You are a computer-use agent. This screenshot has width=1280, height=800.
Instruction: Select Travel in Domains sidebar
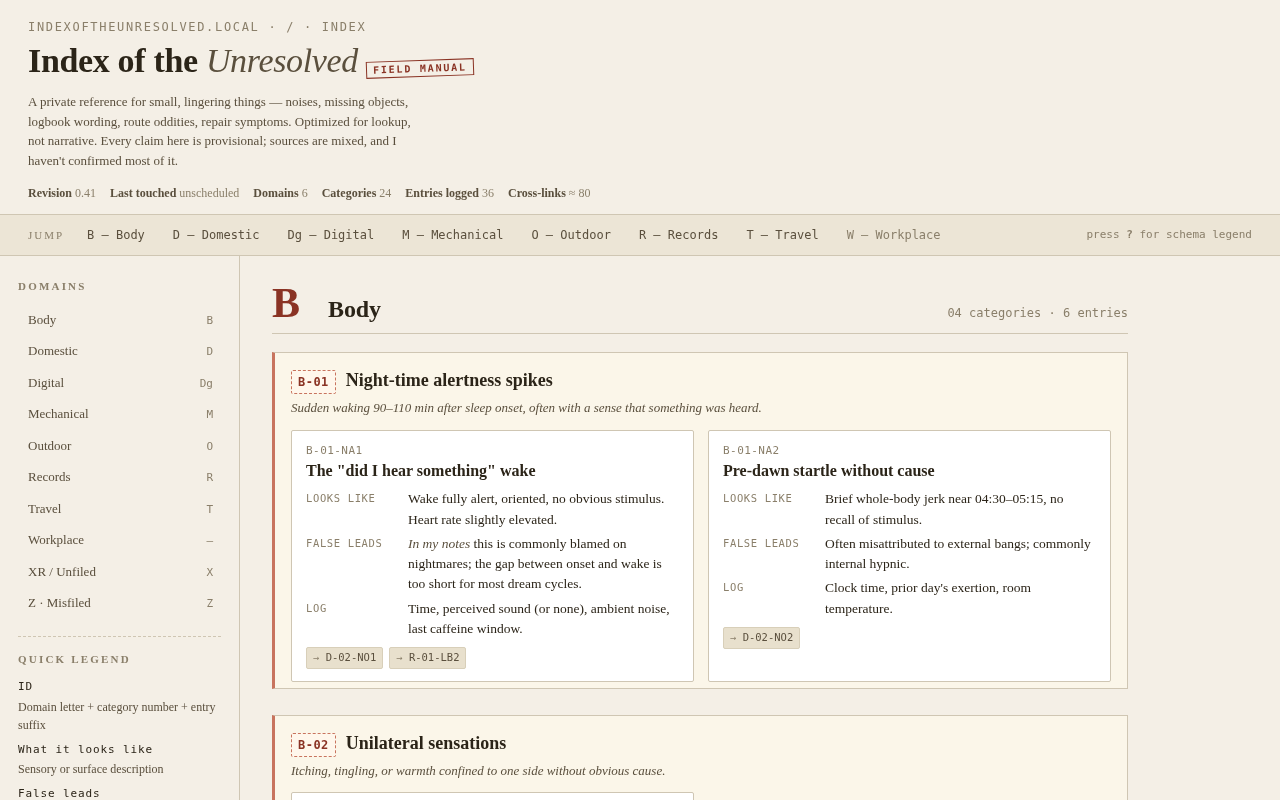120,509
